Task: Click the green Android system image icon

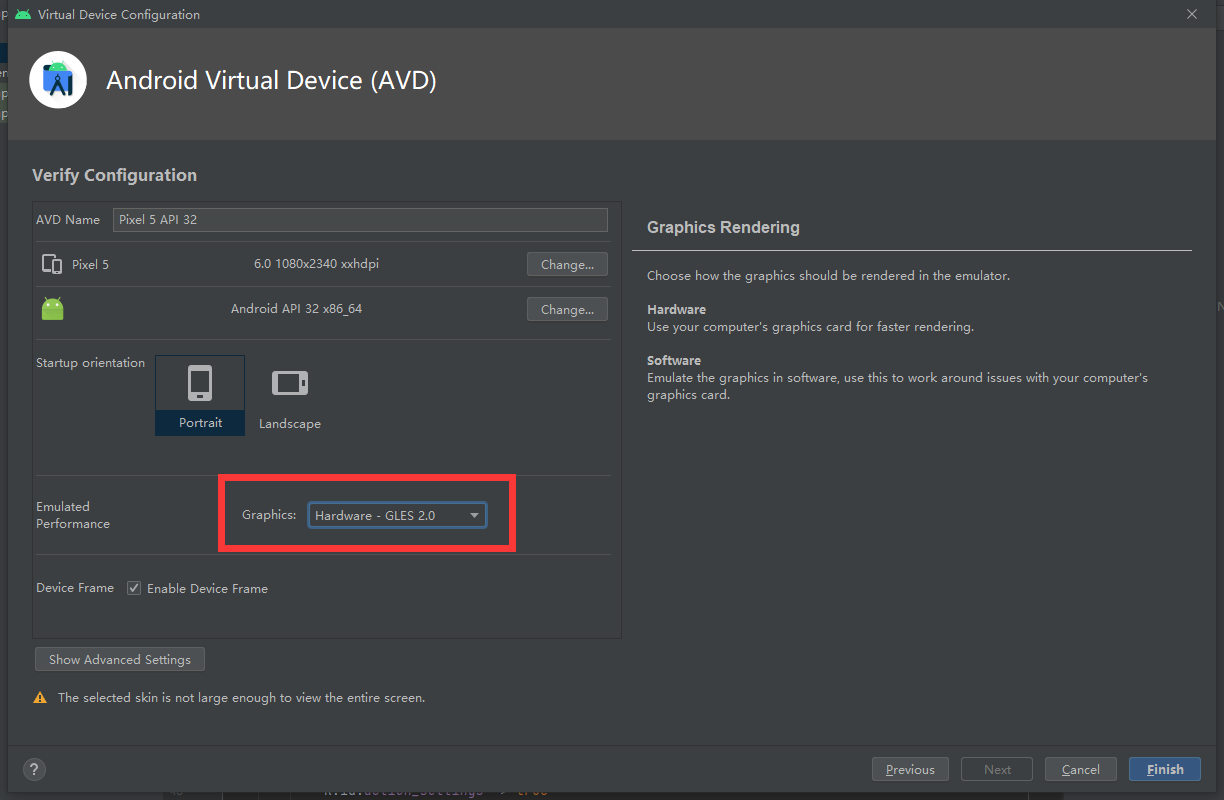Action: pyautogui.click(x=53, y=309)
